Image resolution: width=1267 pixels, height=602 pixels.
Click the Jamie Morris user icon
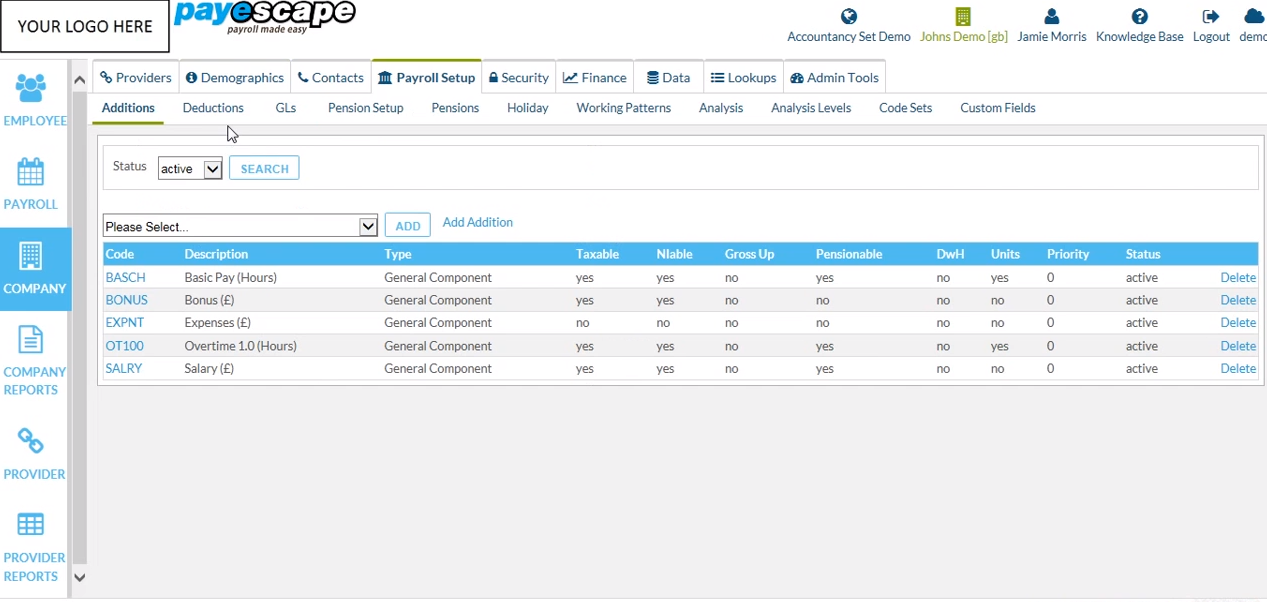[1051, 16]
